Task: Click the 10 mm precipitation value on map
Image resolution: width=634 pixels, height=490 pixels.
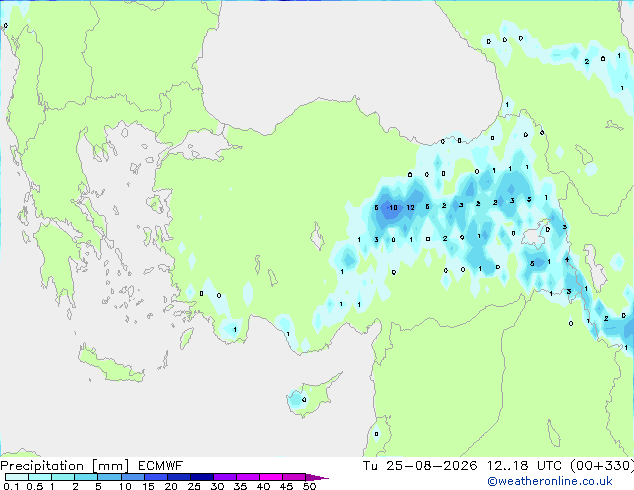Action: [393, 207]
